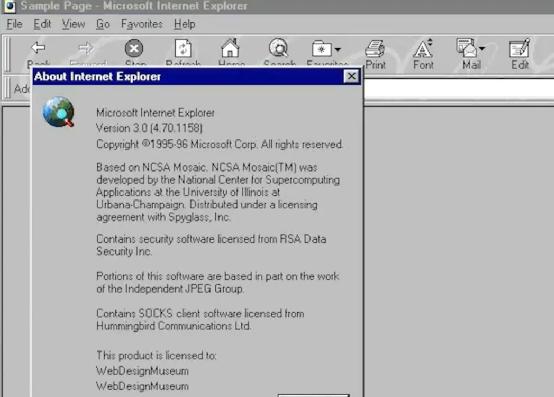Open the Favorites folder toolbar icon

322,48
